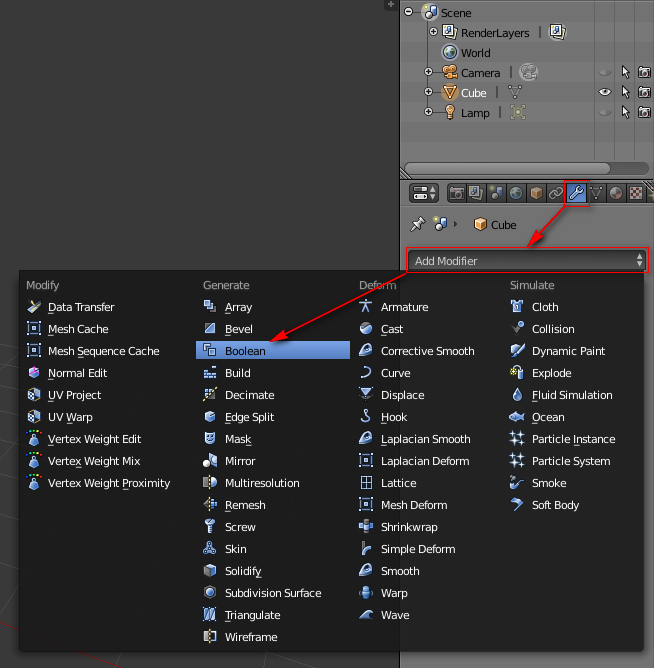
Task: Toggle Camera selectability cursor icon
Action: [625, 72]
